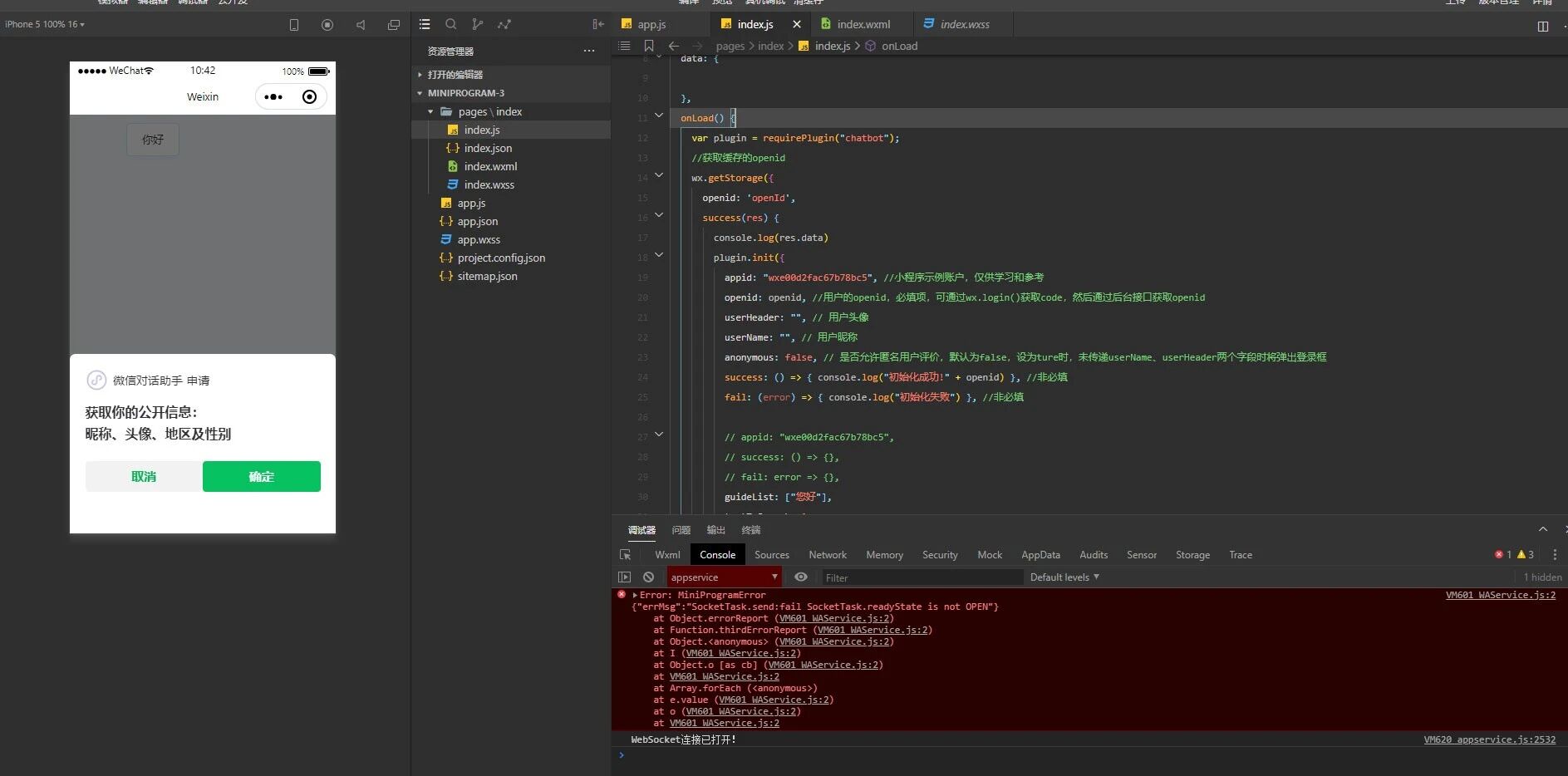Collapse the file explorer sidebar icon

click(597, 24)
